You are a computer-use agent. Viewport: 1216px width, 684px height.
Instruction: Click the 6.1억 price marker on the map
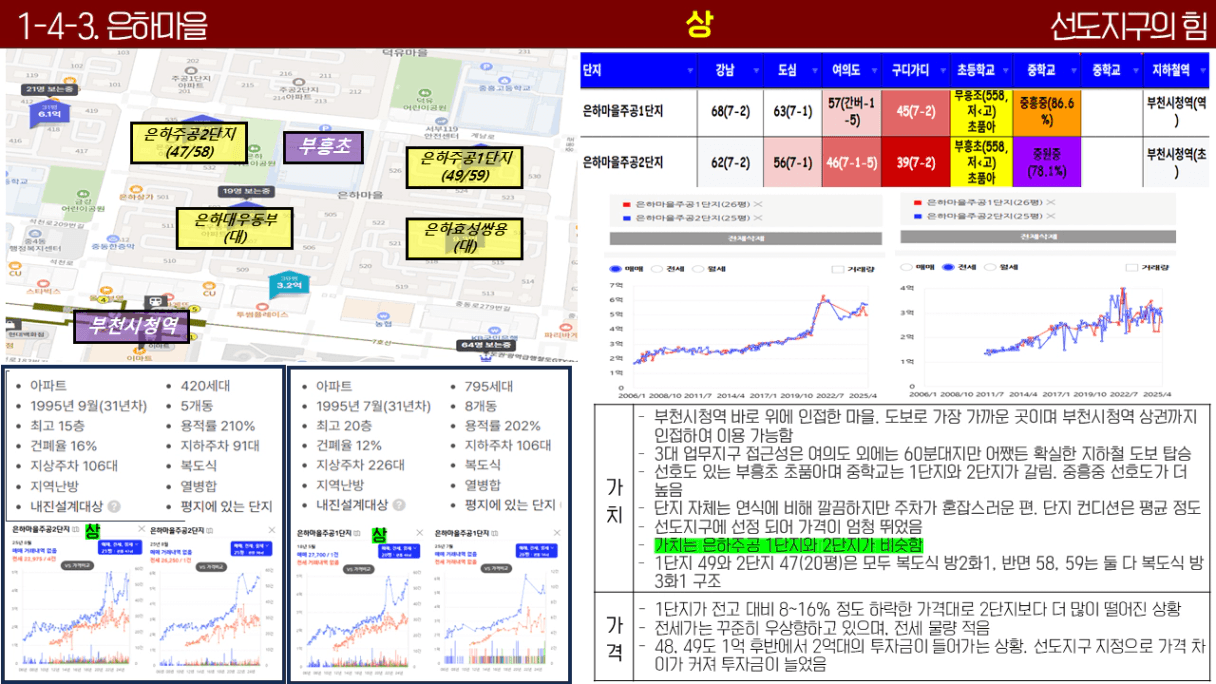click(x=50, y=112)
